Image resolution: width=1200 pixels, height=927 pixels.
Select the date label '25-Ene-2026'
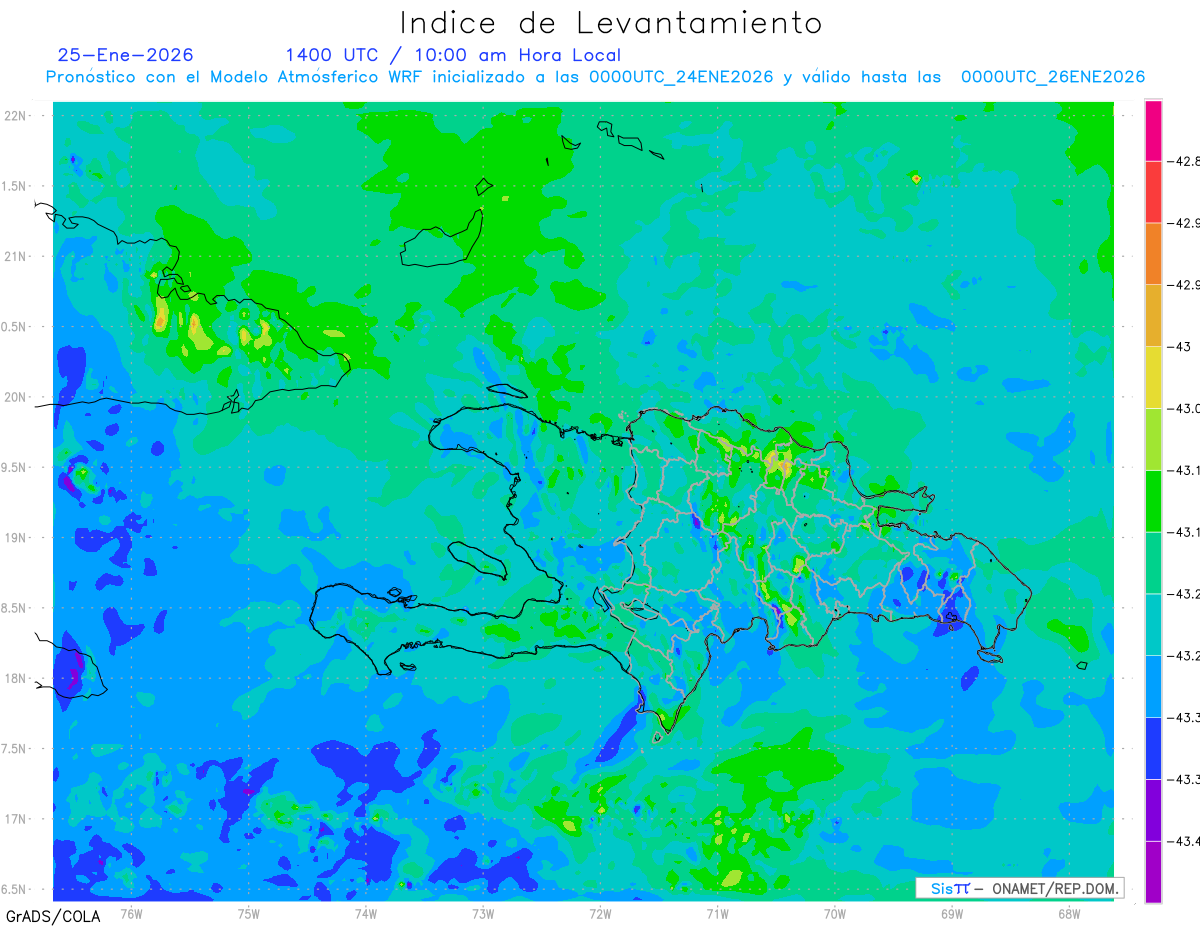point(126,55)
